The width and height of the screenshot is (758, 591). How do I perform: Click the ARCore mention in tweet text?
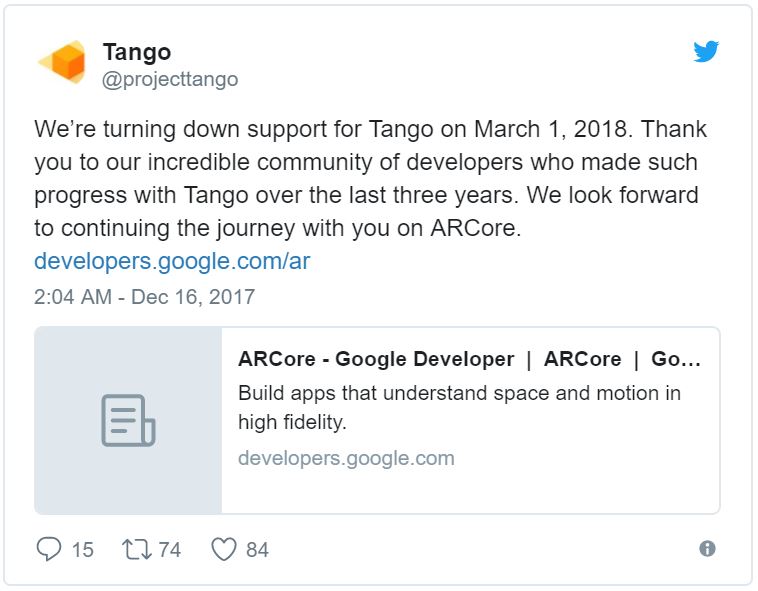point(476,228)
